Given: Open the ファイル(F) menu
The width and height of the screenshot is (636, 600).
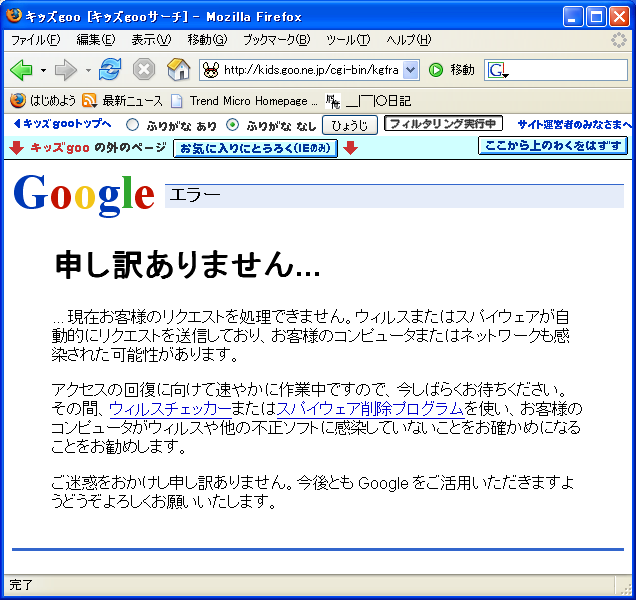Looking at the screenshot, I should point(36,40).
